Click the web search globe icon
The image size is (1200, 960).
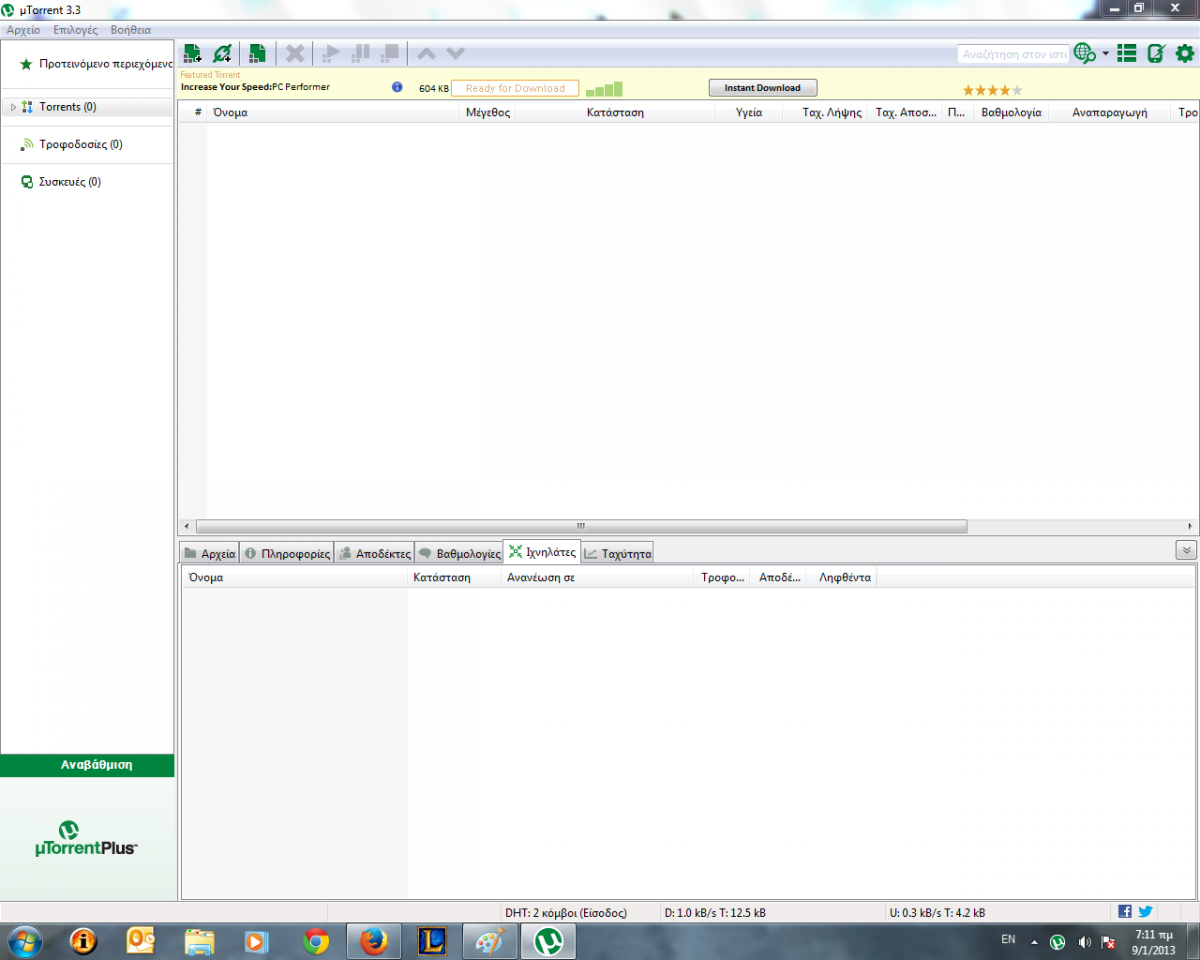1084,53
